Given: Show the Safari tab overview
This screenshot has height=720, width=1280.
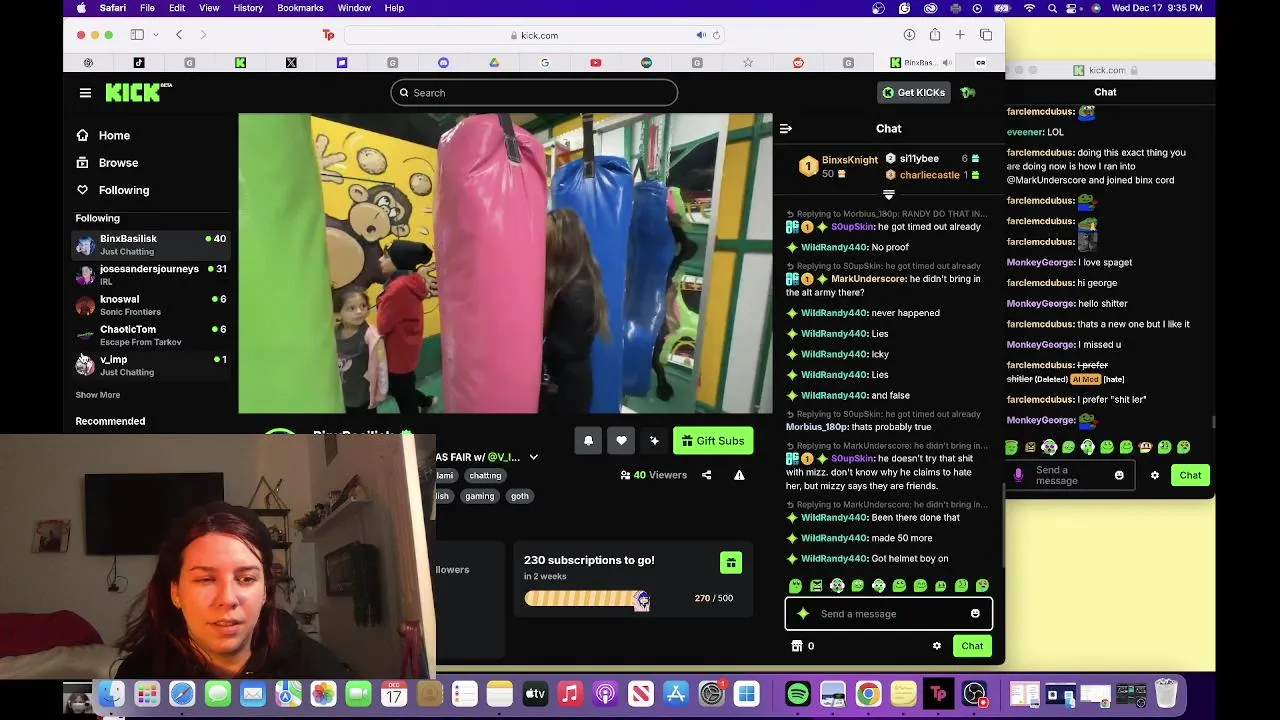Looking at the screenshot, I should click(x=986, y=35).
